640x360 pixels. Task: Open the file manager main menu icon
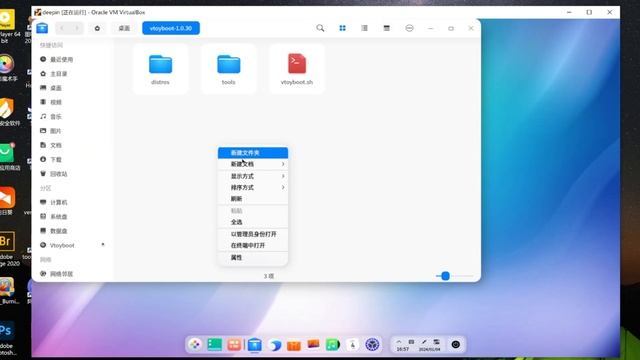(409, 28)
